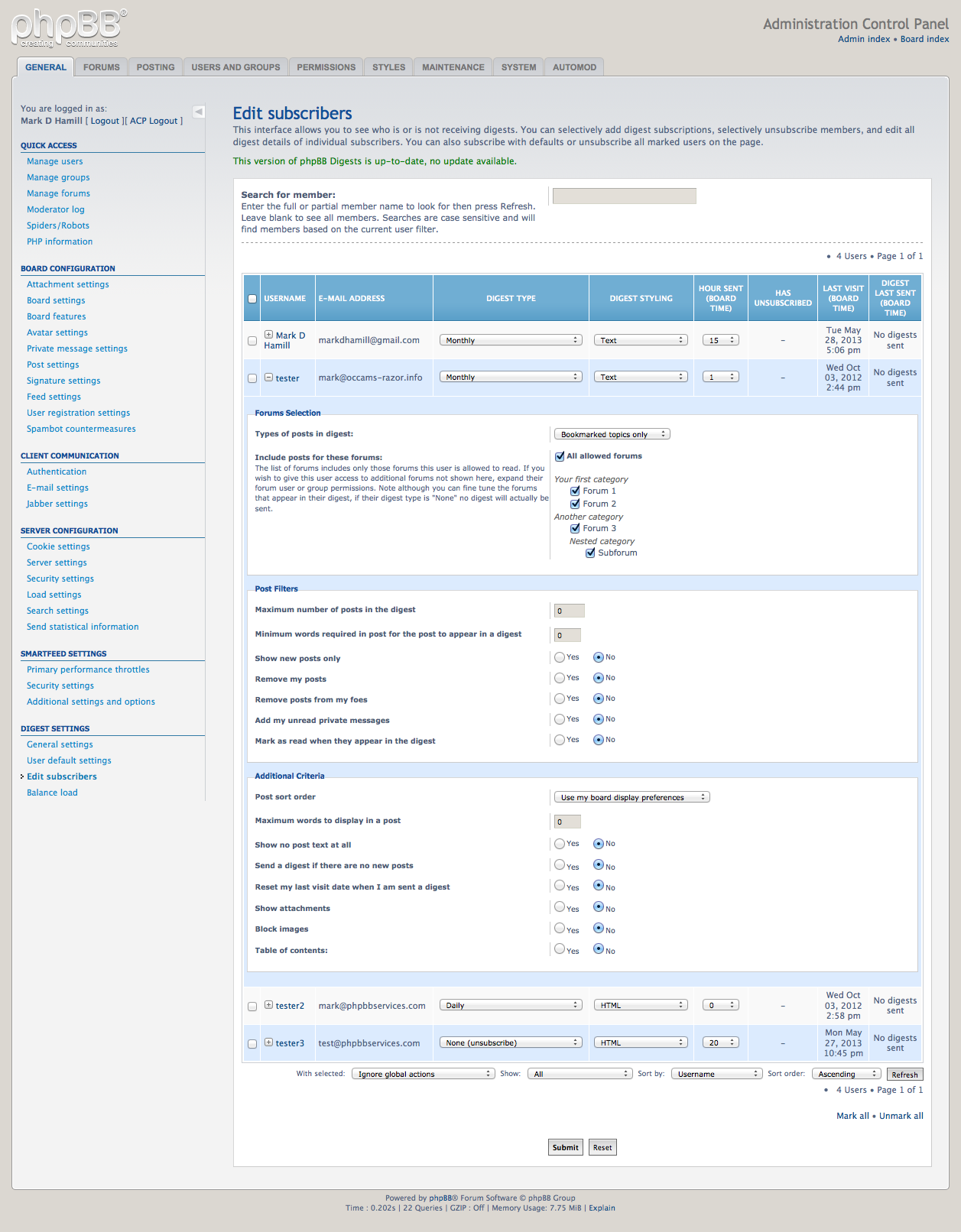The image size is (961, 1232).
Task: Open Types of posts in digest dropdown
Action: [612, 434]
